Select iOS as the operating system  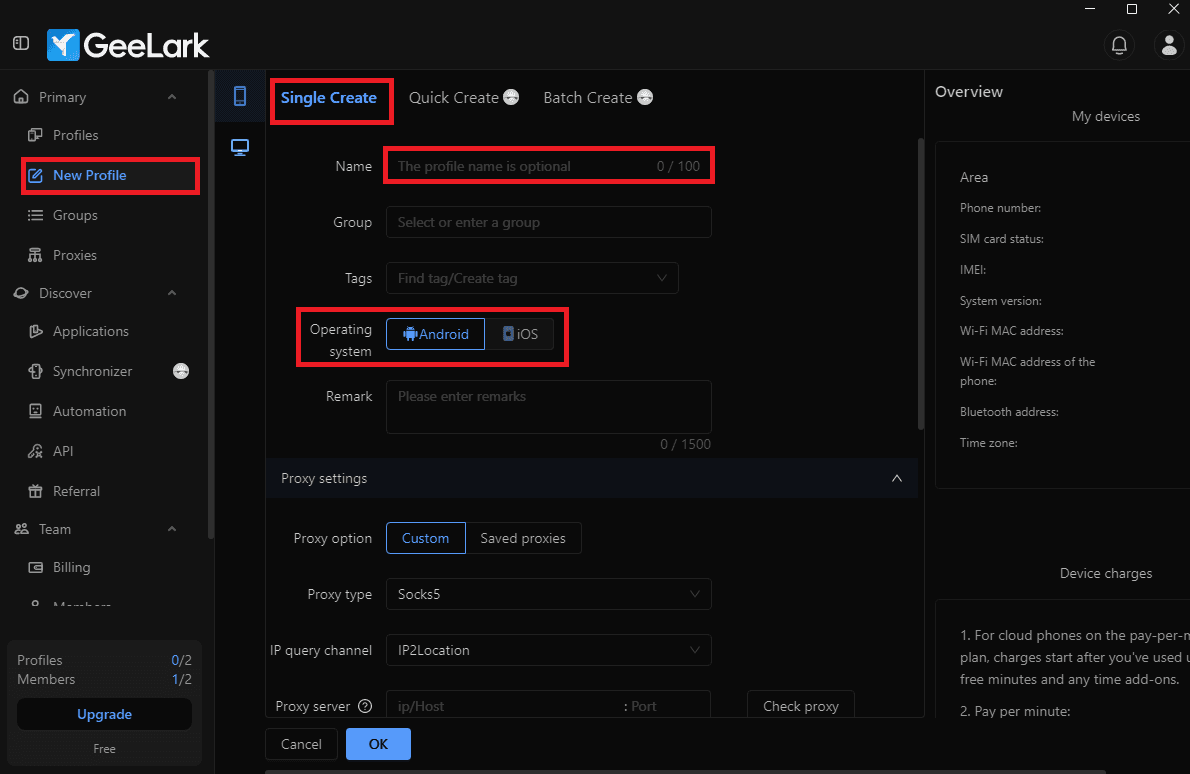(x=520, y=333)
